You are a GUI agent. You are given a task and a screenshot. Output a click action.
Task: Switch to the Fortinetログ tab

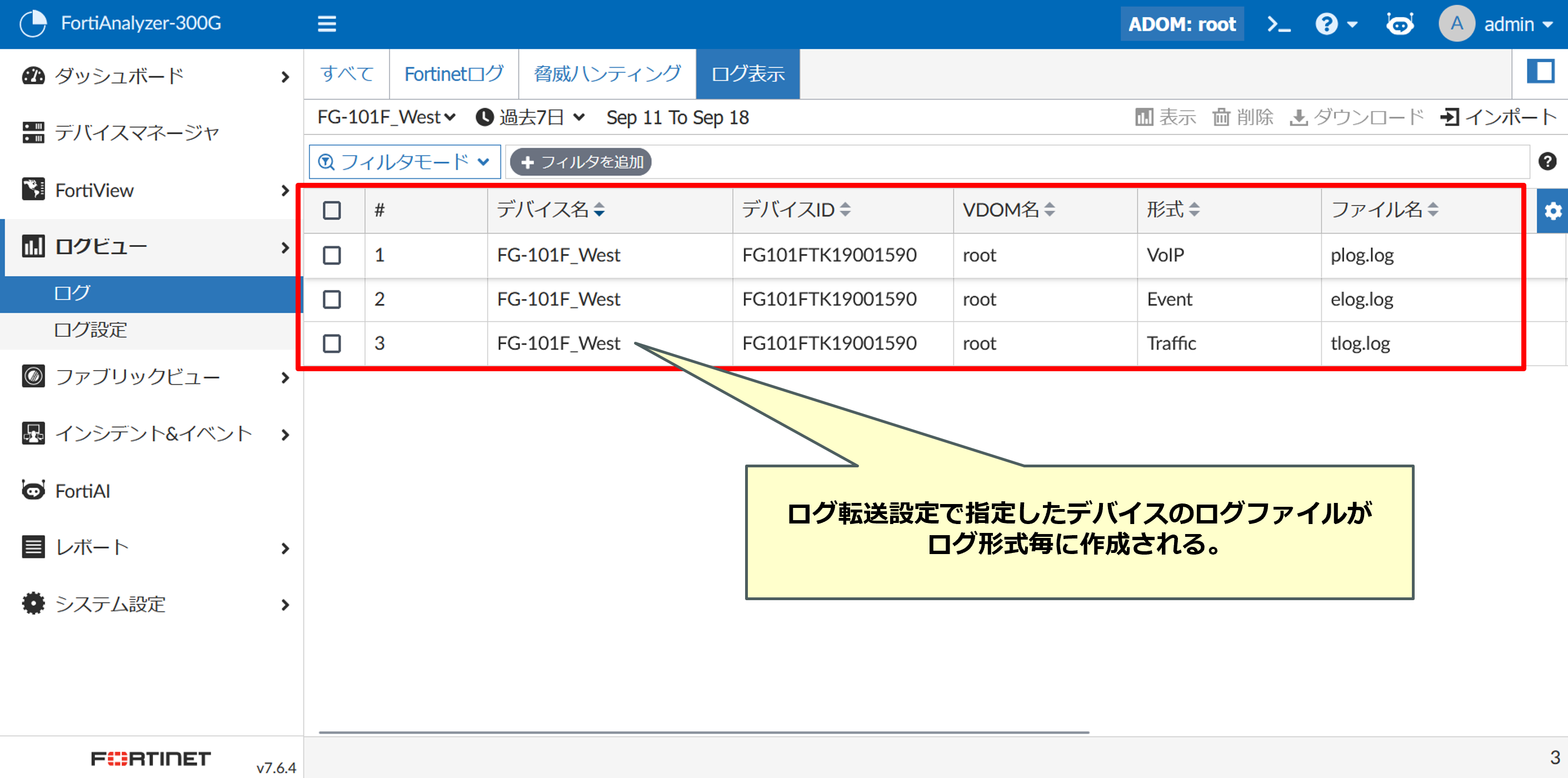pyautogui.click(x=453, y=74)
